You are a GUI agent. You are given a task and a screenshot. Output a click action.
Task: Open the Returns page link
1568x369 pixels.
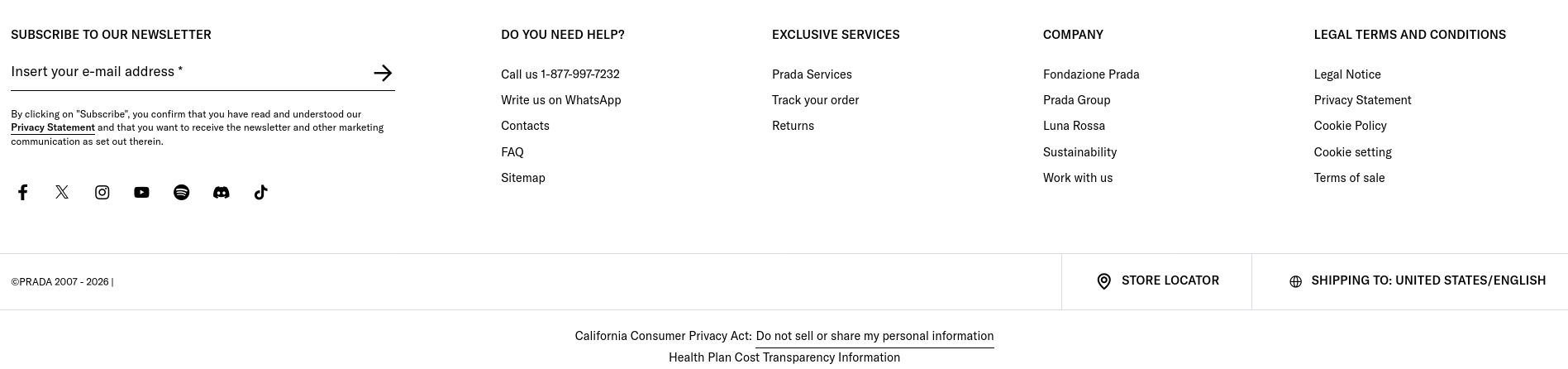point(793,126)
